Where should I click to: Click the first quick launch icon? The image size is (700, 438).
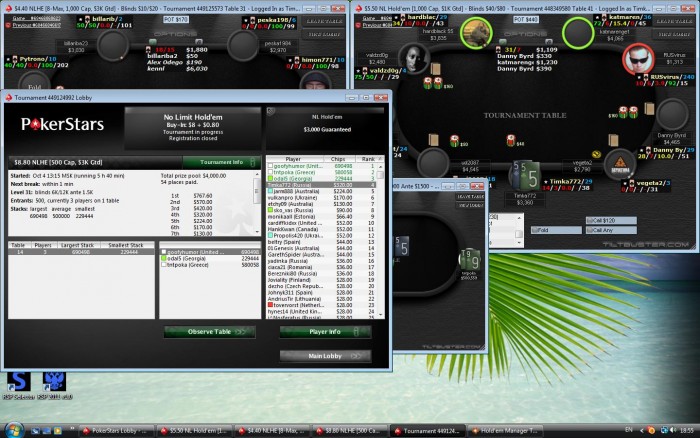(36, 431)
